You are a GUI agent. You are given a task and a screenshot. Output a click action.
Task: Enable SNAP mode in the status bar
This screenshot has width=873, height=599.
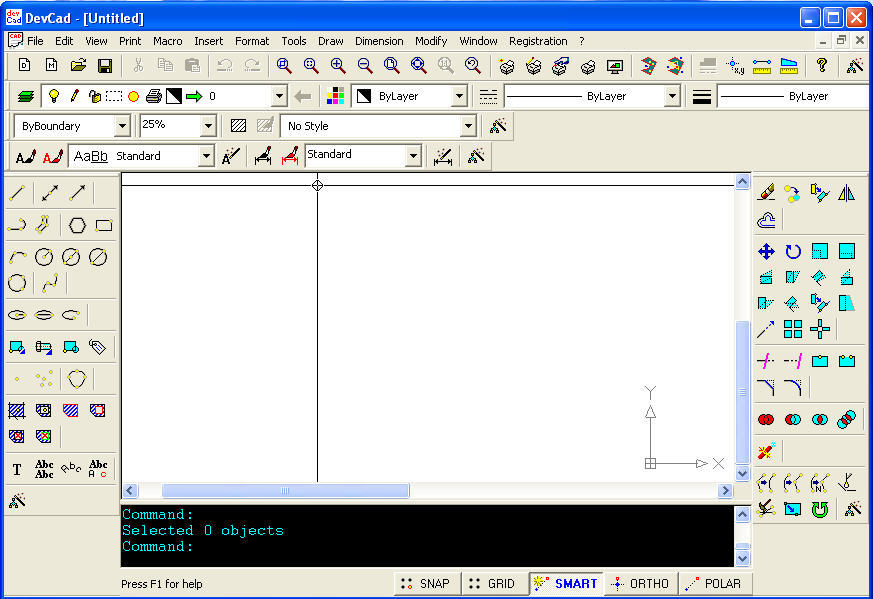427,583
